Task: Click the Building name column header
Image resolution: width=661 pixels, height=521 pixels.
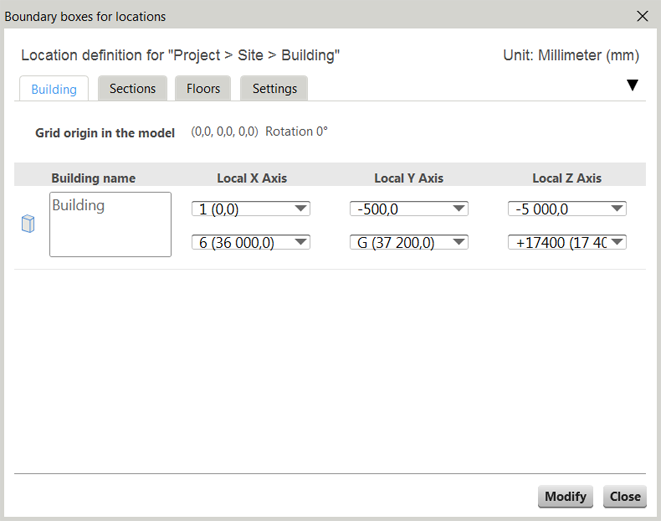Action: point(93,178)
